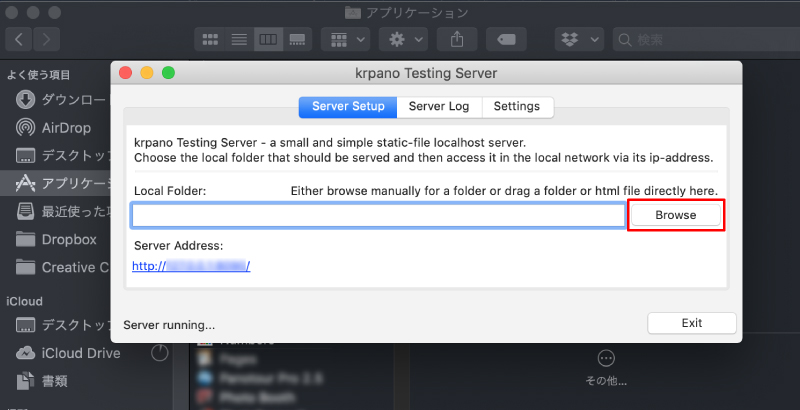This screenshot has width=800, height=410.
Task: Open the Dropbox toolbar dropdown
Action: 579,40
